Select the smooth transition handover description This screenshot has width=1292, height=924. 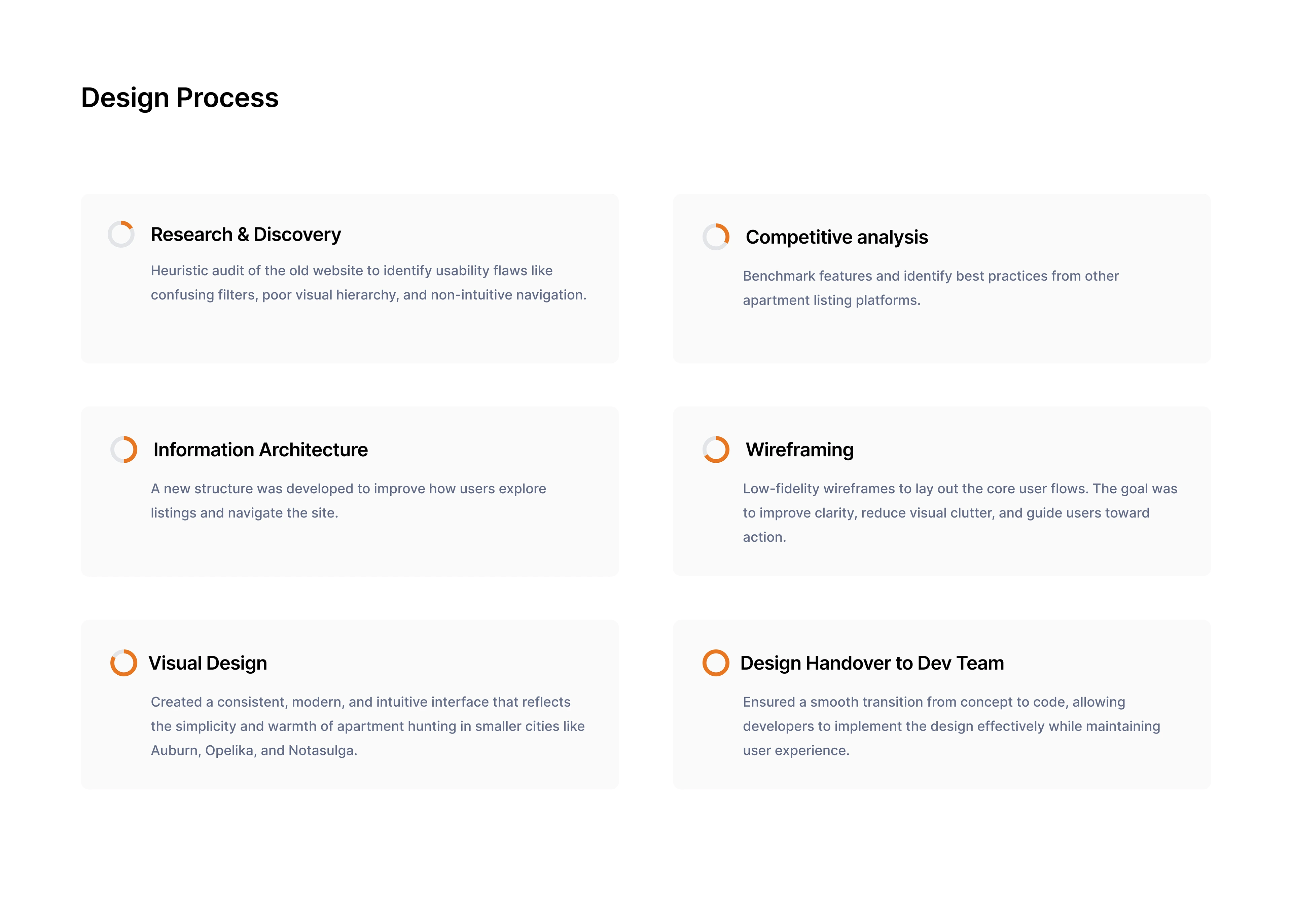(x=951, y=726)
